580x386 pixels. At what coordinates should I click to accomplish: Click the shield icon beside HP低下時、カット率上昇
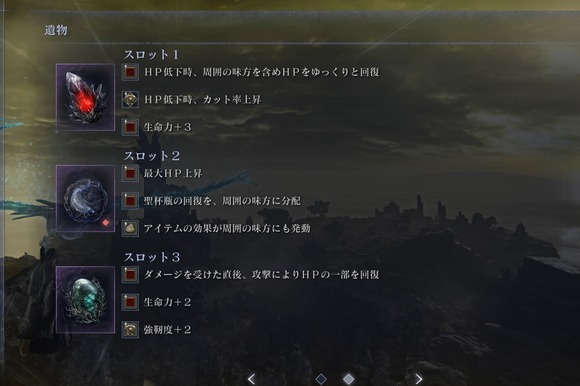[130, 99]
